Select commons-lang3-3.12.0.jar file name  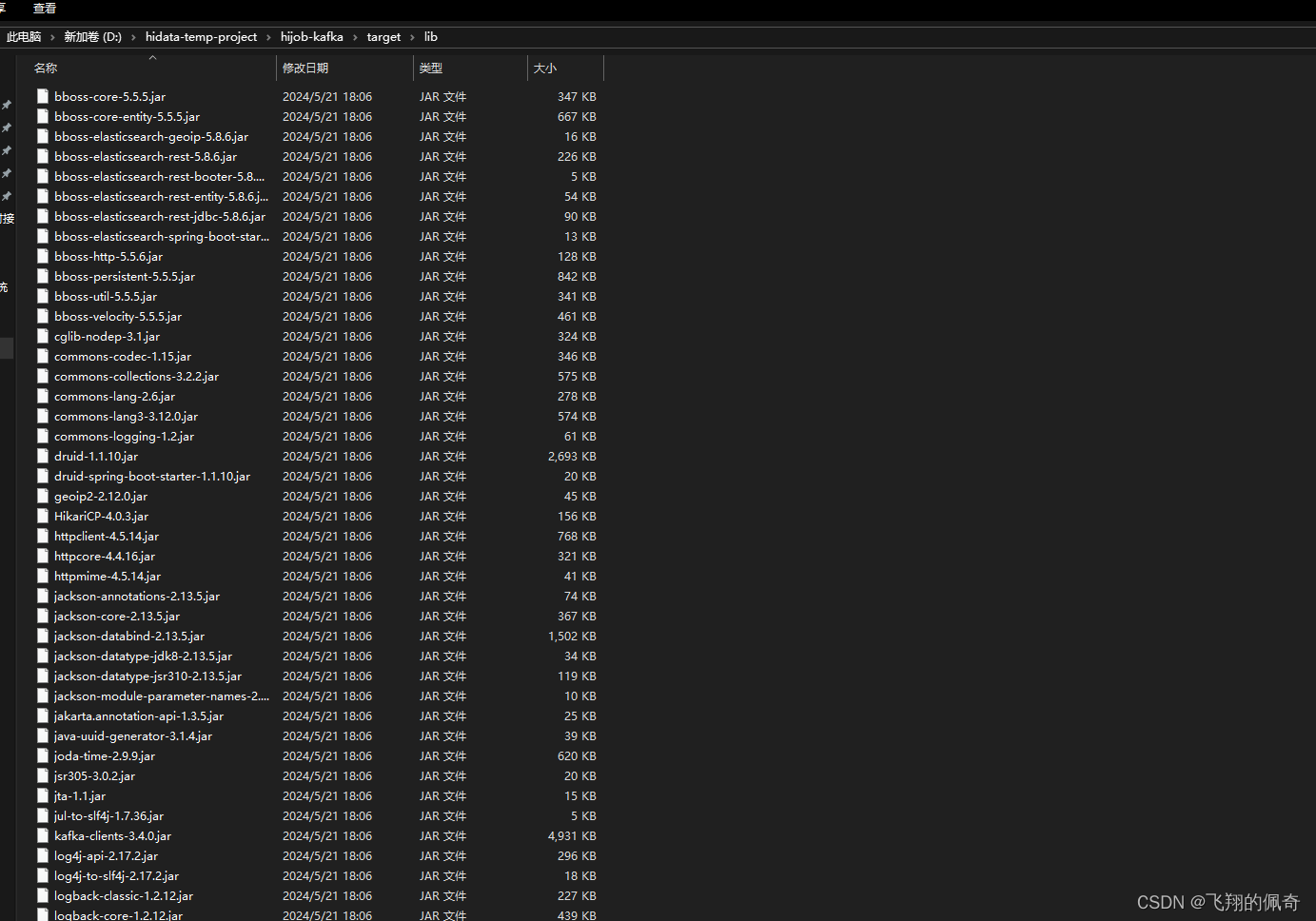(x=126, y=416)
